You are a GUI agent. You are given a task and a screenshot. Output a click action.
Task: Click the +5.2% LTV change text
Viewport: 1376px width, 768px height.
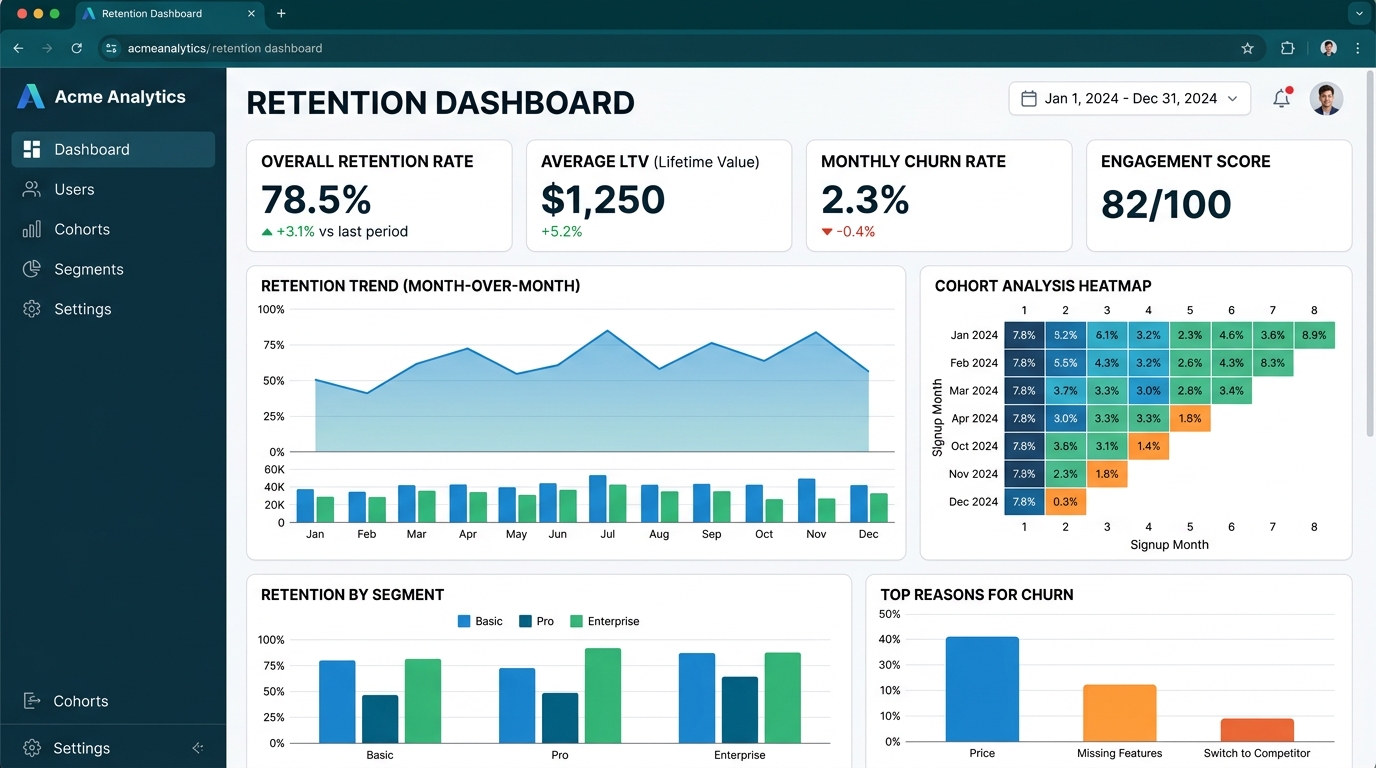[562, 232]
